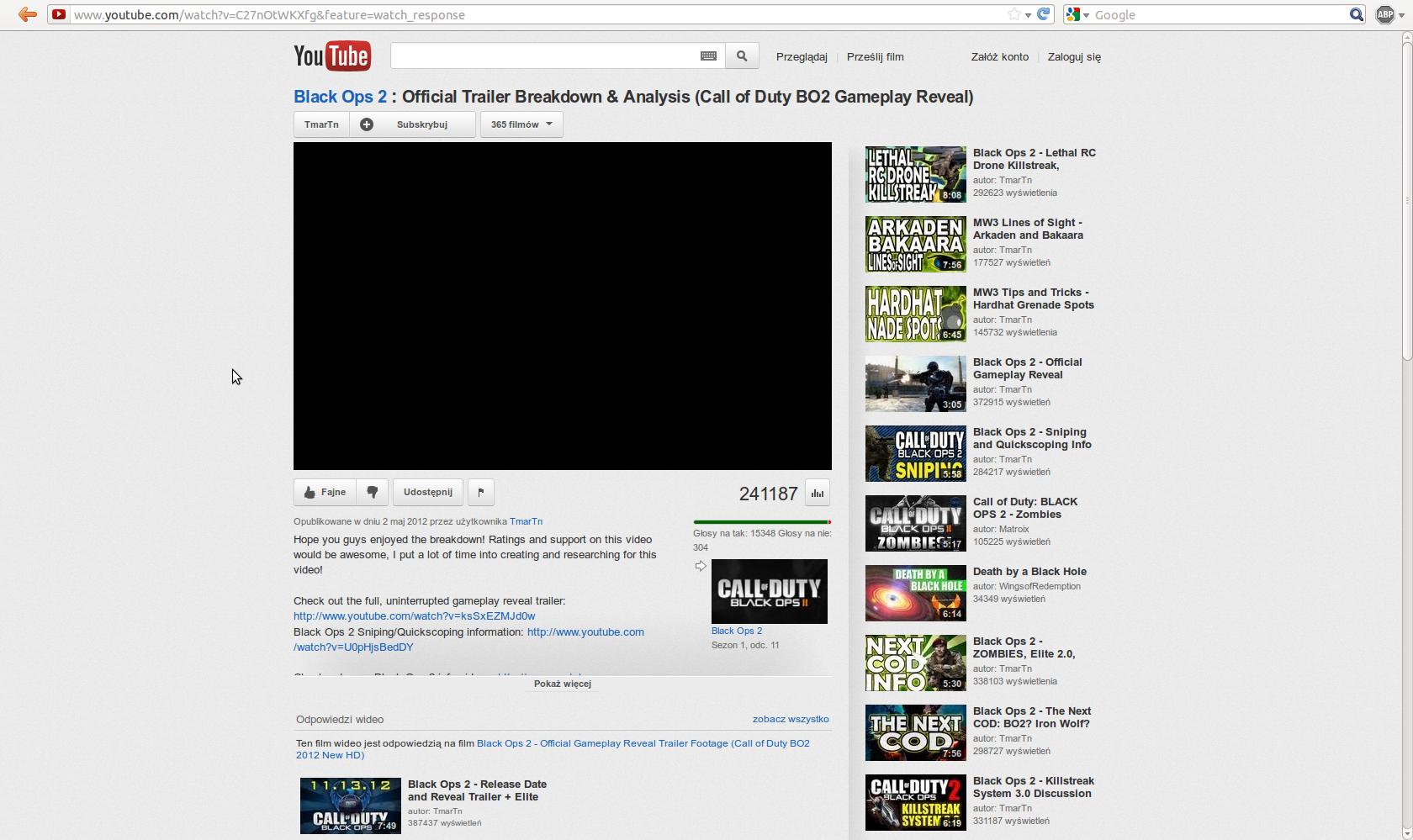Open the Black Ops 2 - Lethal RC Drone title
The height and width of the screenshot is (840, 1413).
[x=1035, y=159]
